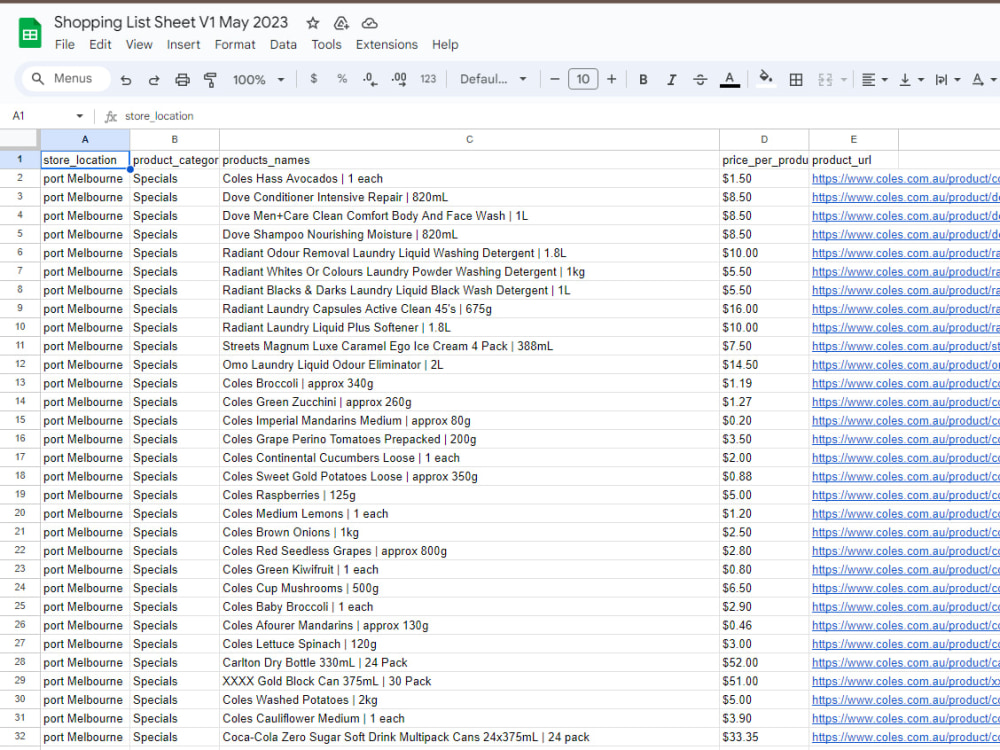Screen dimensions: 1000x750
Task: Click the move-to-Drive folder icon
Action: click(341, 24)
